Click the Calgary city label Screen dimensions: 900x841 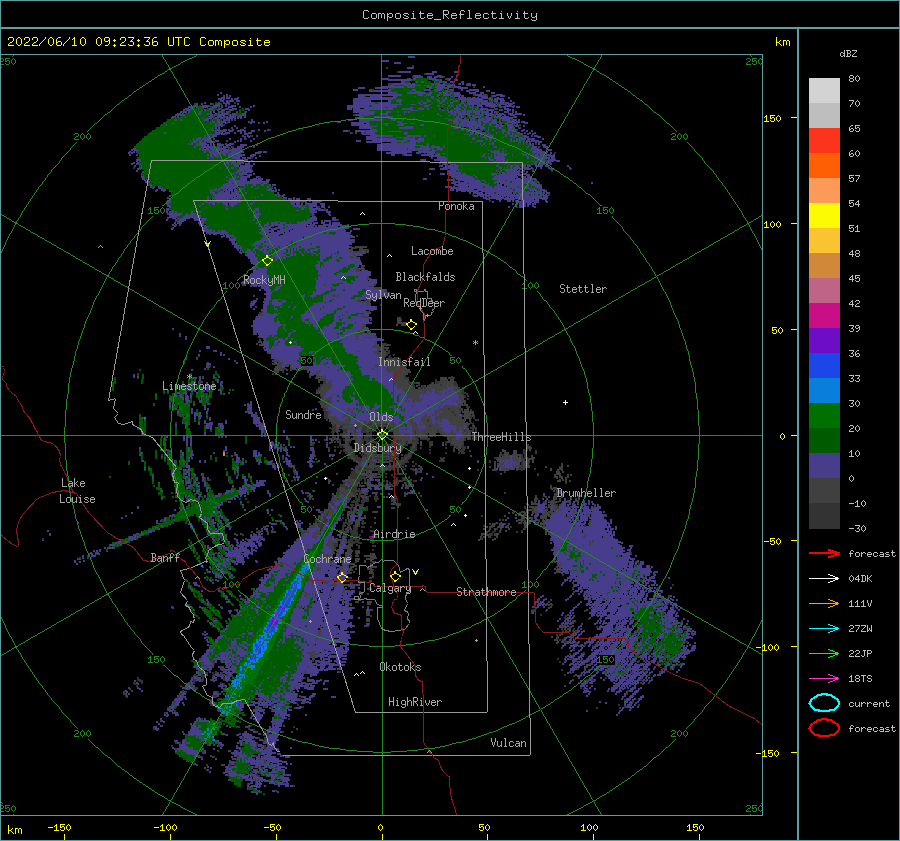(390, 588)
